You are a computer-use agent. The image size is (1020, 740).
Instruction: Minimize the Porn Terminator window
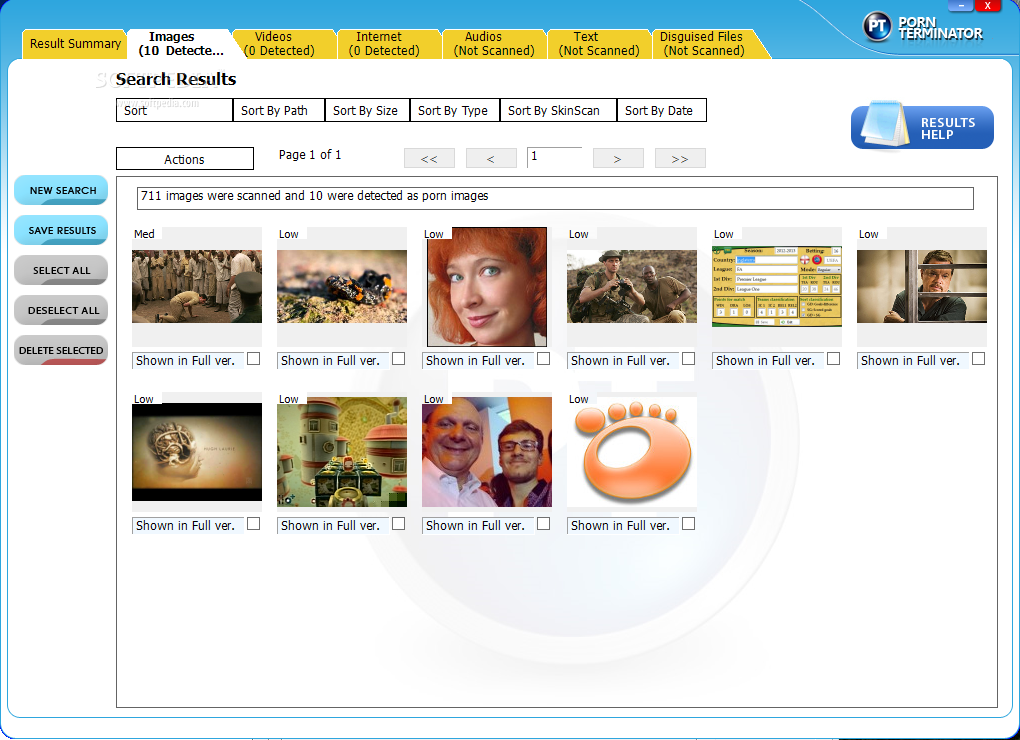pos(961,6)
